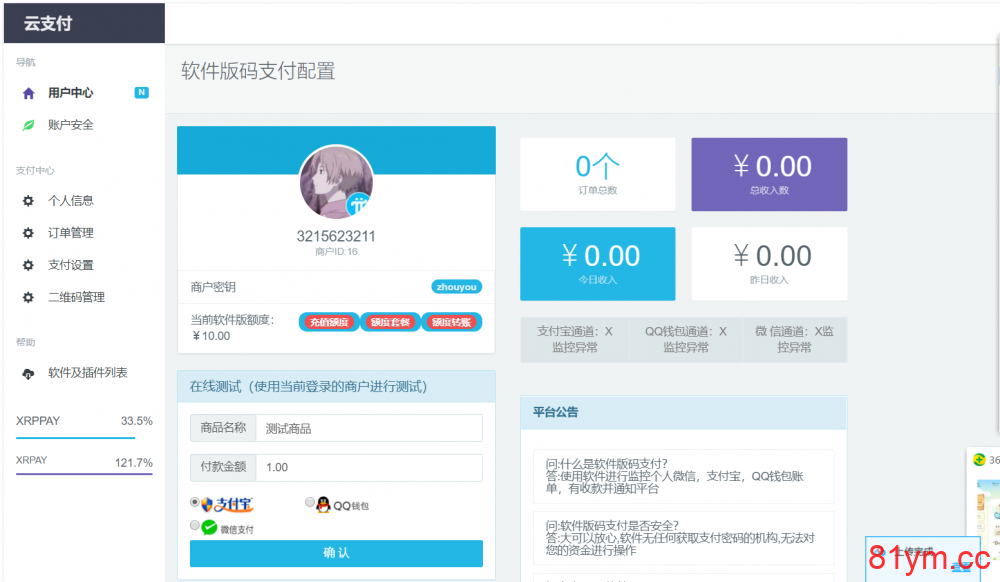Click the XRPPAY 33.5% progress bar
Image resolution: width=1000 pixels, height=582 pixels.
[84, 438]
